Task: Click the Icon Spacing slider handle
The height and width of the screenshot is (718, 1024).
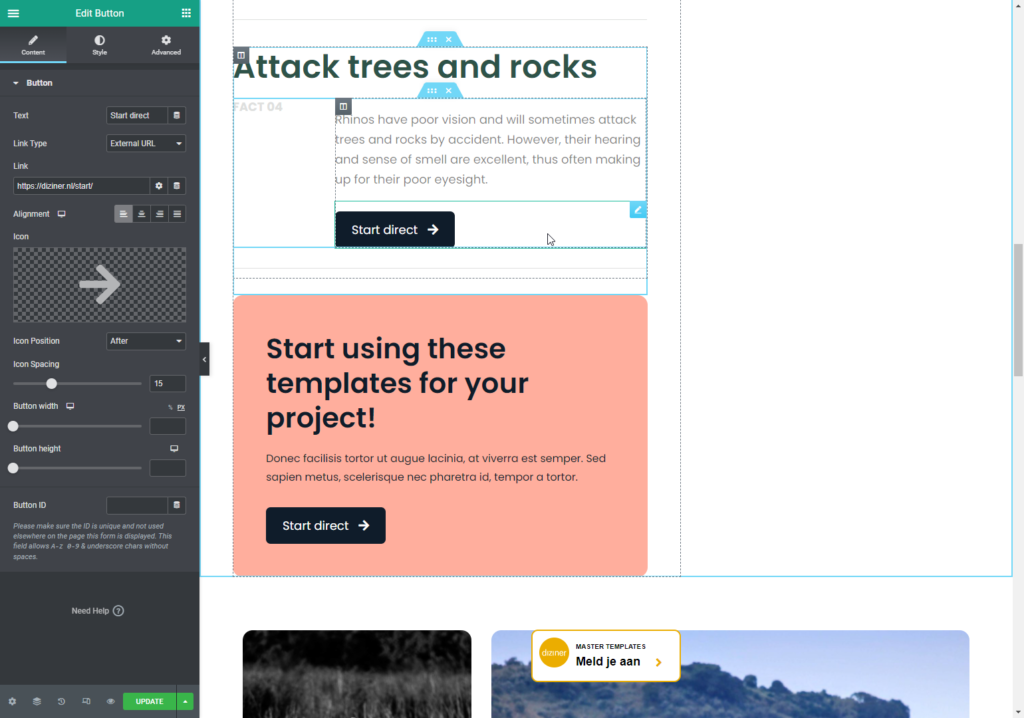Action: click(x=51, y=384)
